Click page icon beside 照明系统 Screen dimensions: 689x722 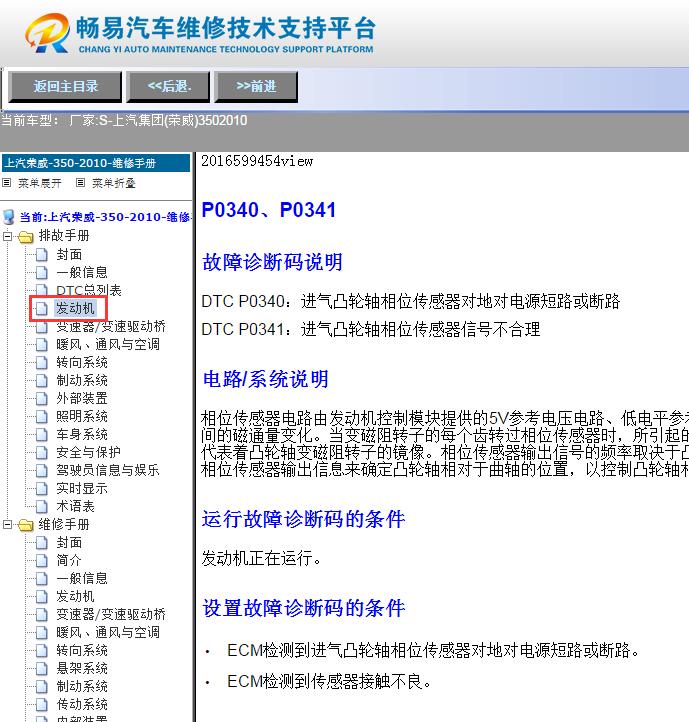click(42, 416)
